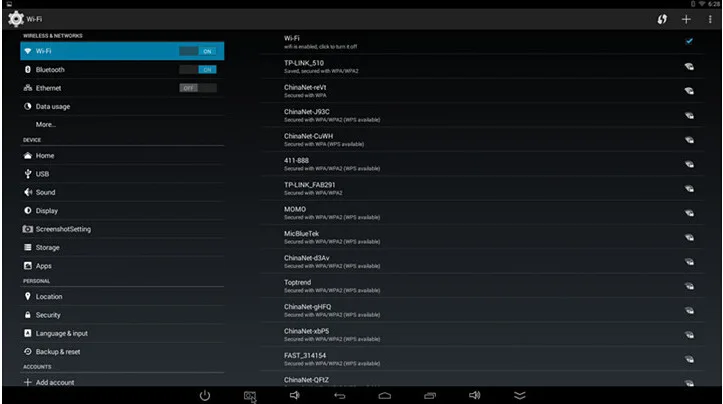Click signal icon for ChinaNet-d3Av
This screenshot has width=723, height=404.
689,262
